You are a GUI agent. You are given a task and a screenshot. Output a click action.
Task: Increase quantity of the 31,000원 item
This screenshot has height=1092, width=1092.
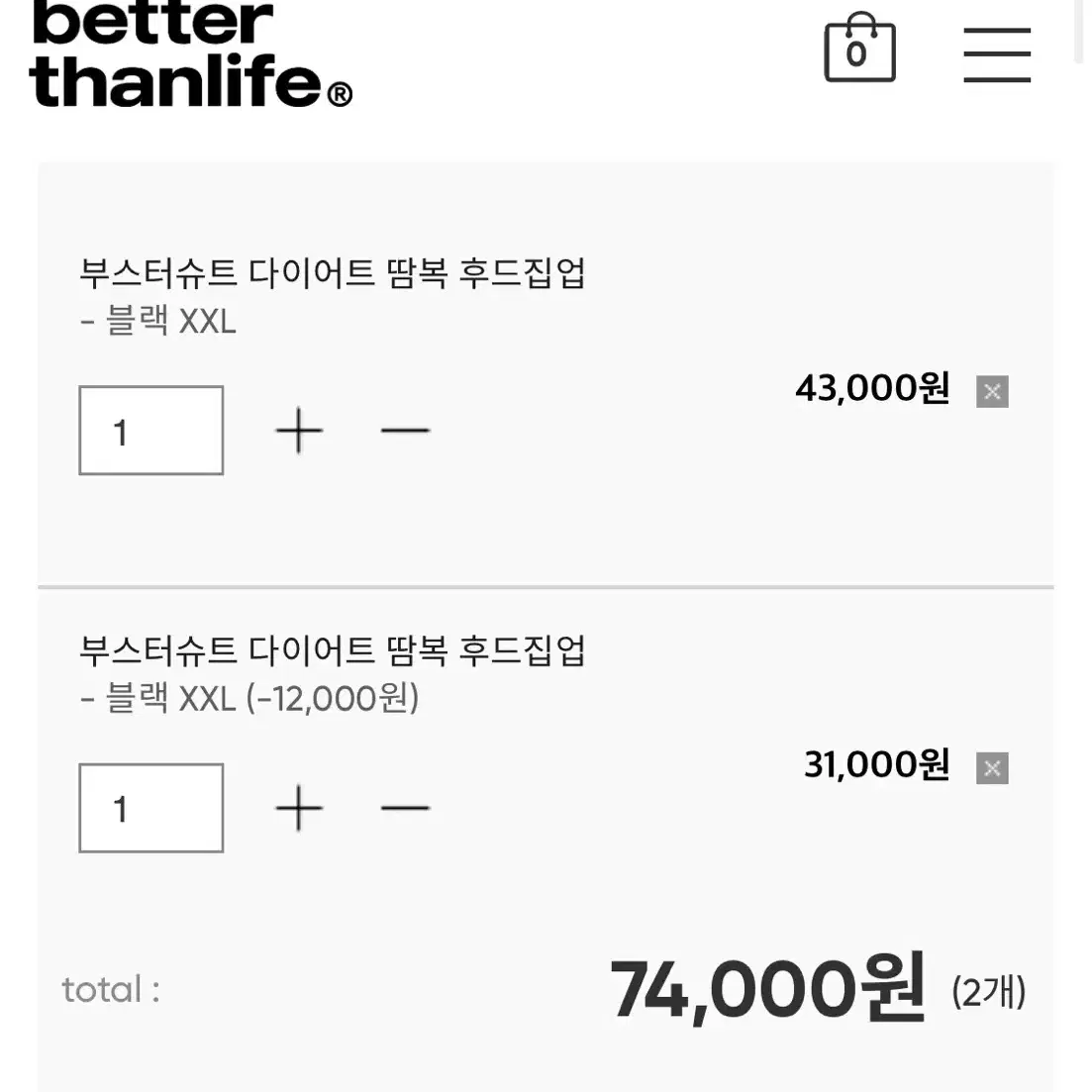click(x=299, y=808)
